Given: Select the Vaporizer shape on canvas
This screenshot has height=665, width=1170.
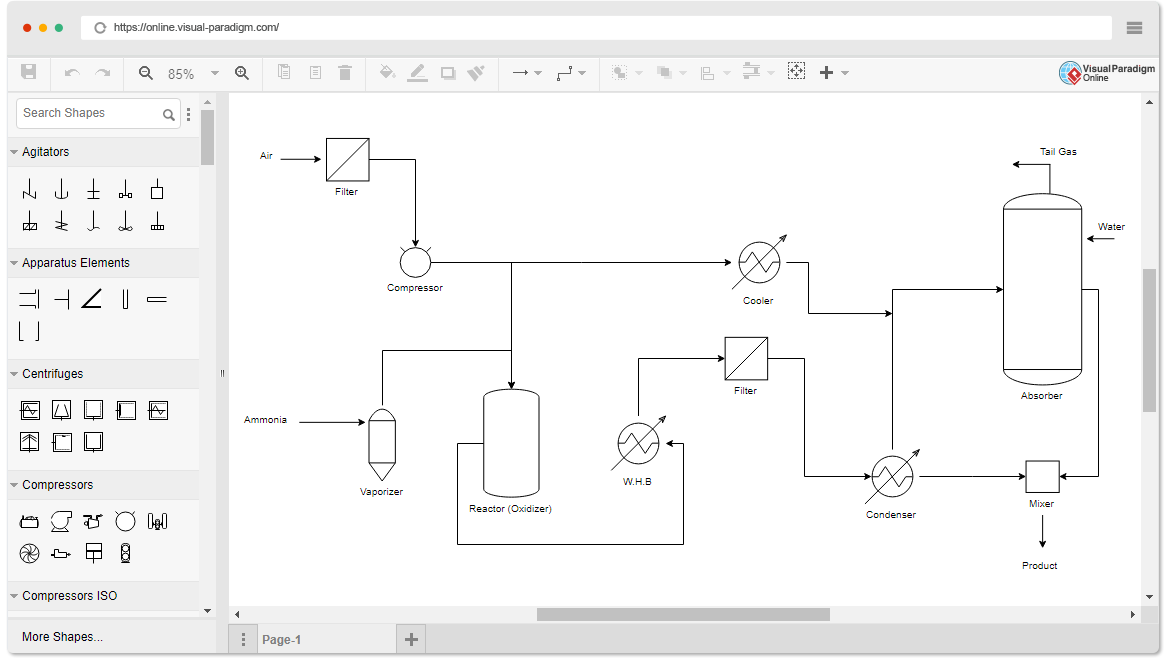Looking at the screenshot, I should [382, 445].
